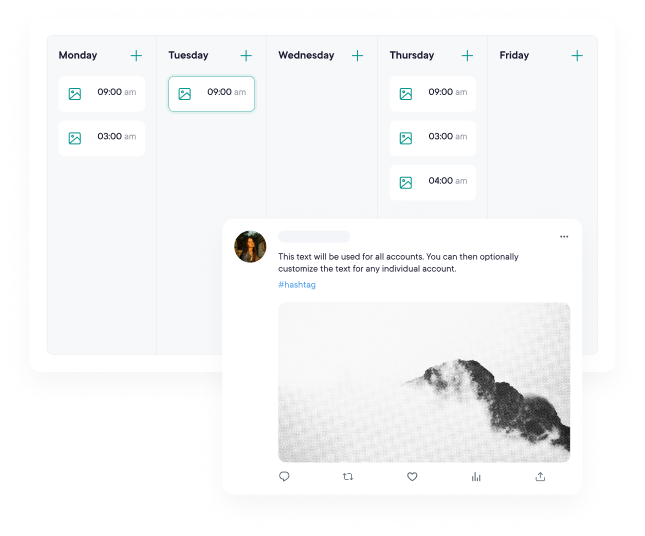
Task: Open Thursday 04:00 am scheduled post
Action: click(x=433, y=183)
